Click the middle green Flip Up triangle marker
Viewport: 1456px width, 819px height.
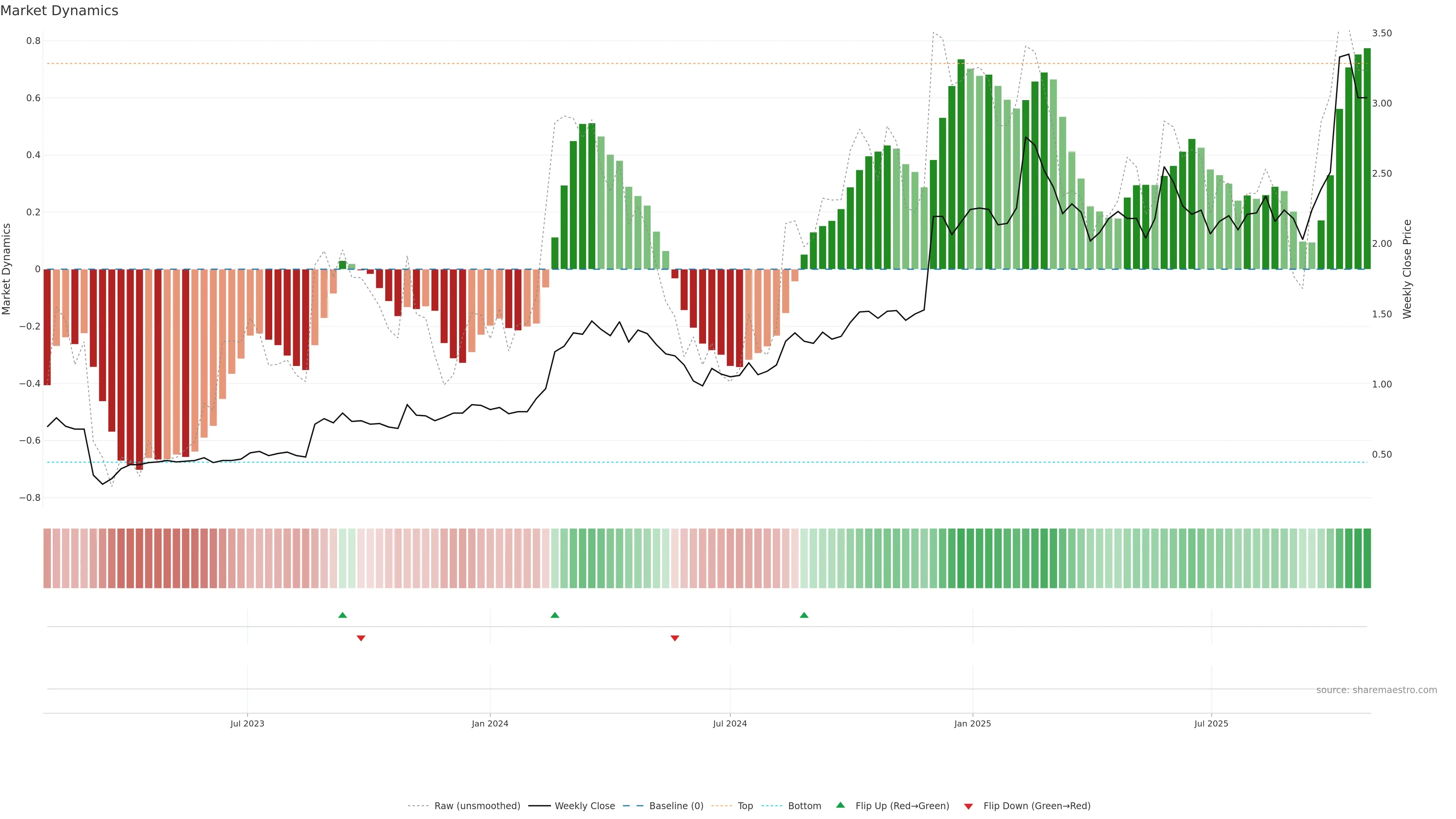point(554,615)
